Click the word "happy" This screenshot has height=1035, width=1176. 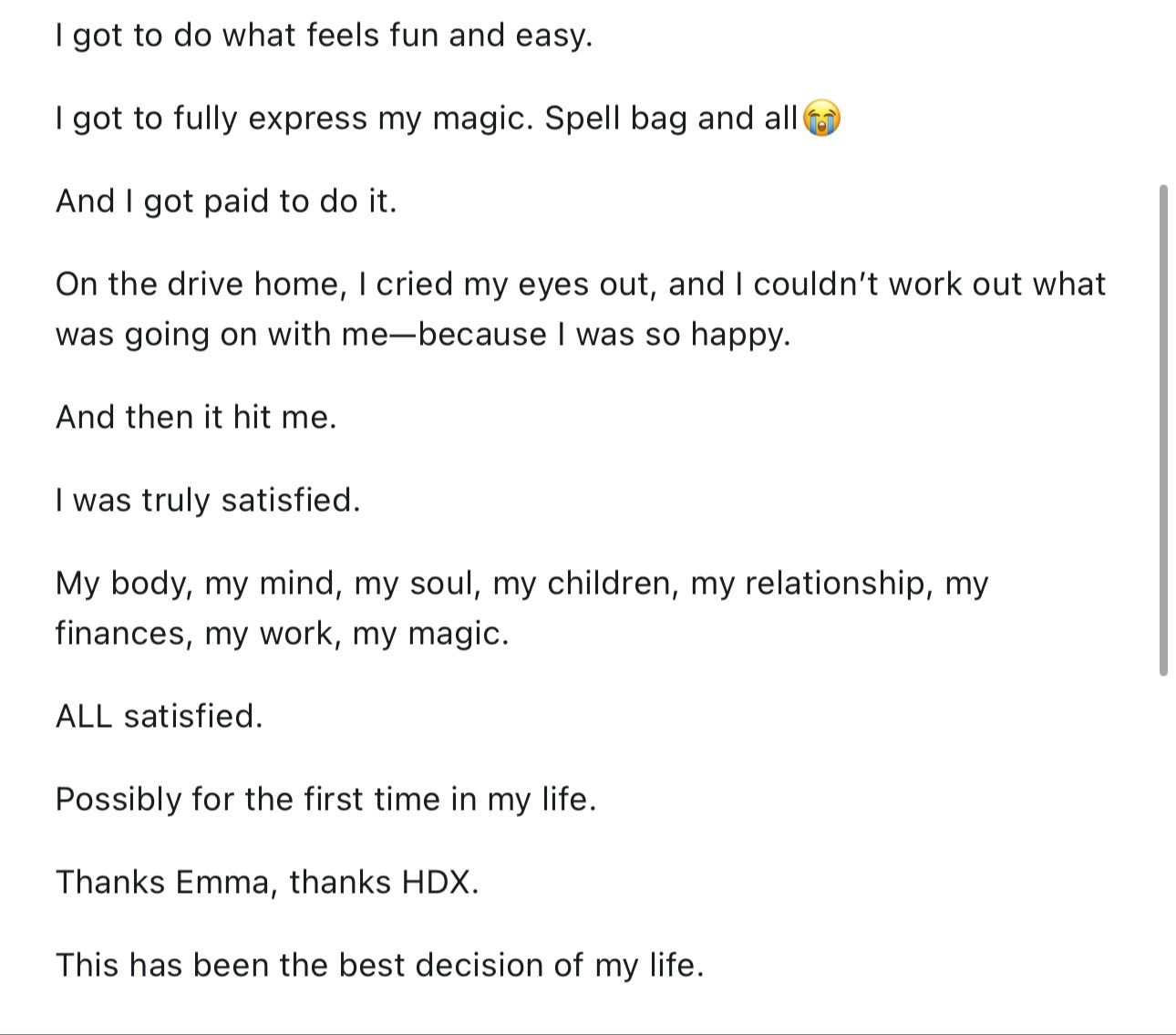737,335
